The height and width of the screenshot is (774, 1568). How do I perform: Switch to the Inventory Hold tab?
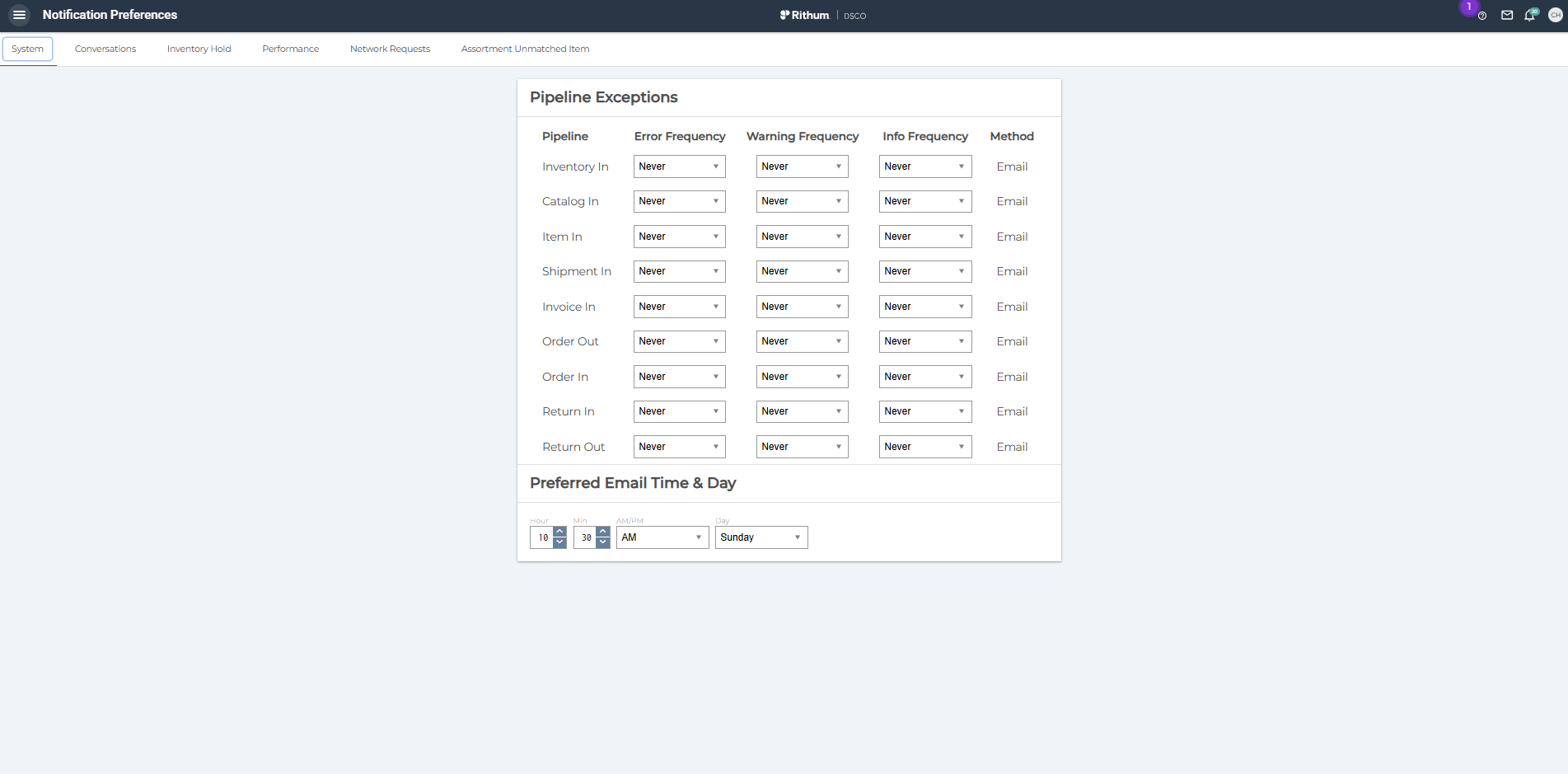[x=199, y=49]
